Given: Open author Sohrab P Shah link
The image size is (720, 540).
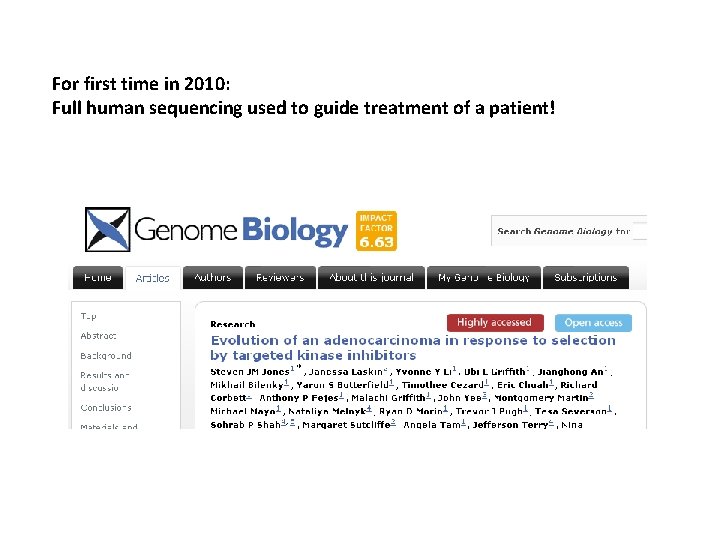Looking at the screenshot, I should click(245, 425).
